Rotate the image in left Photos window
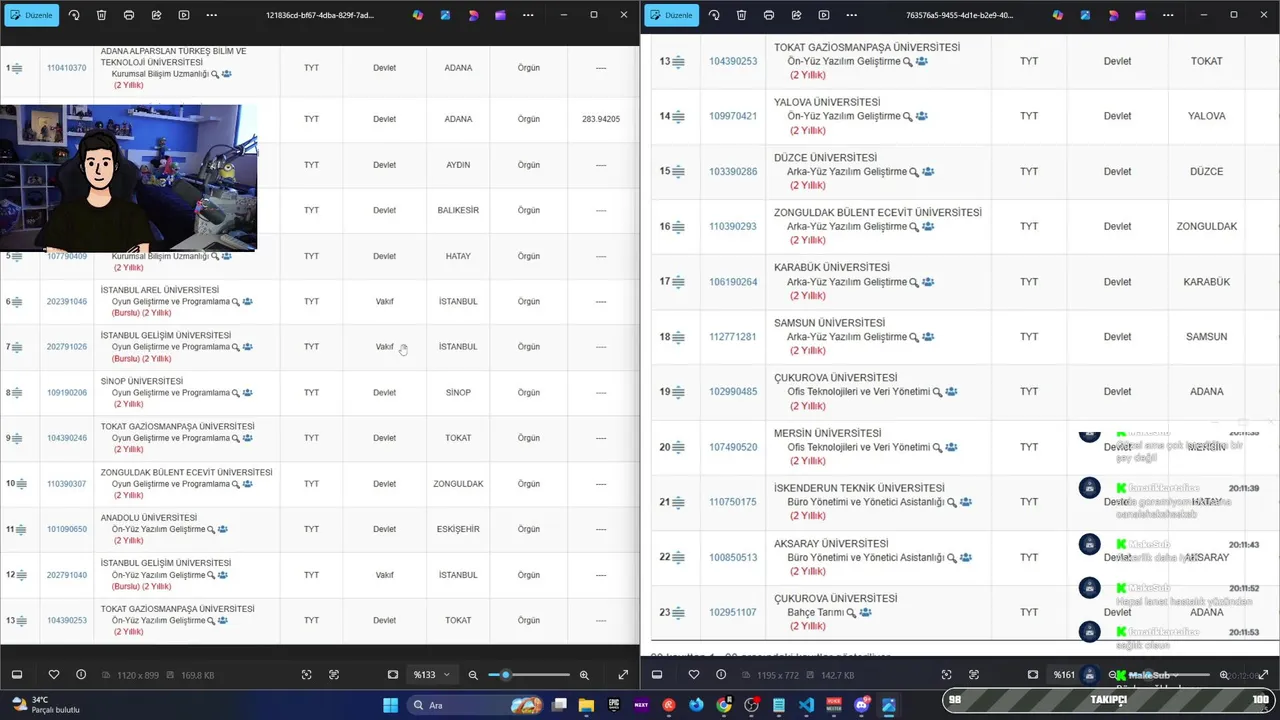Viewport: 1280px width, 720px height. 74,15
